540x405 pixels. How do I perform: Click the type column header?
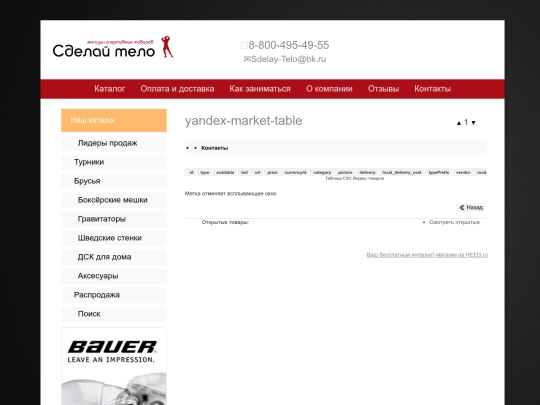click(205, 172)
